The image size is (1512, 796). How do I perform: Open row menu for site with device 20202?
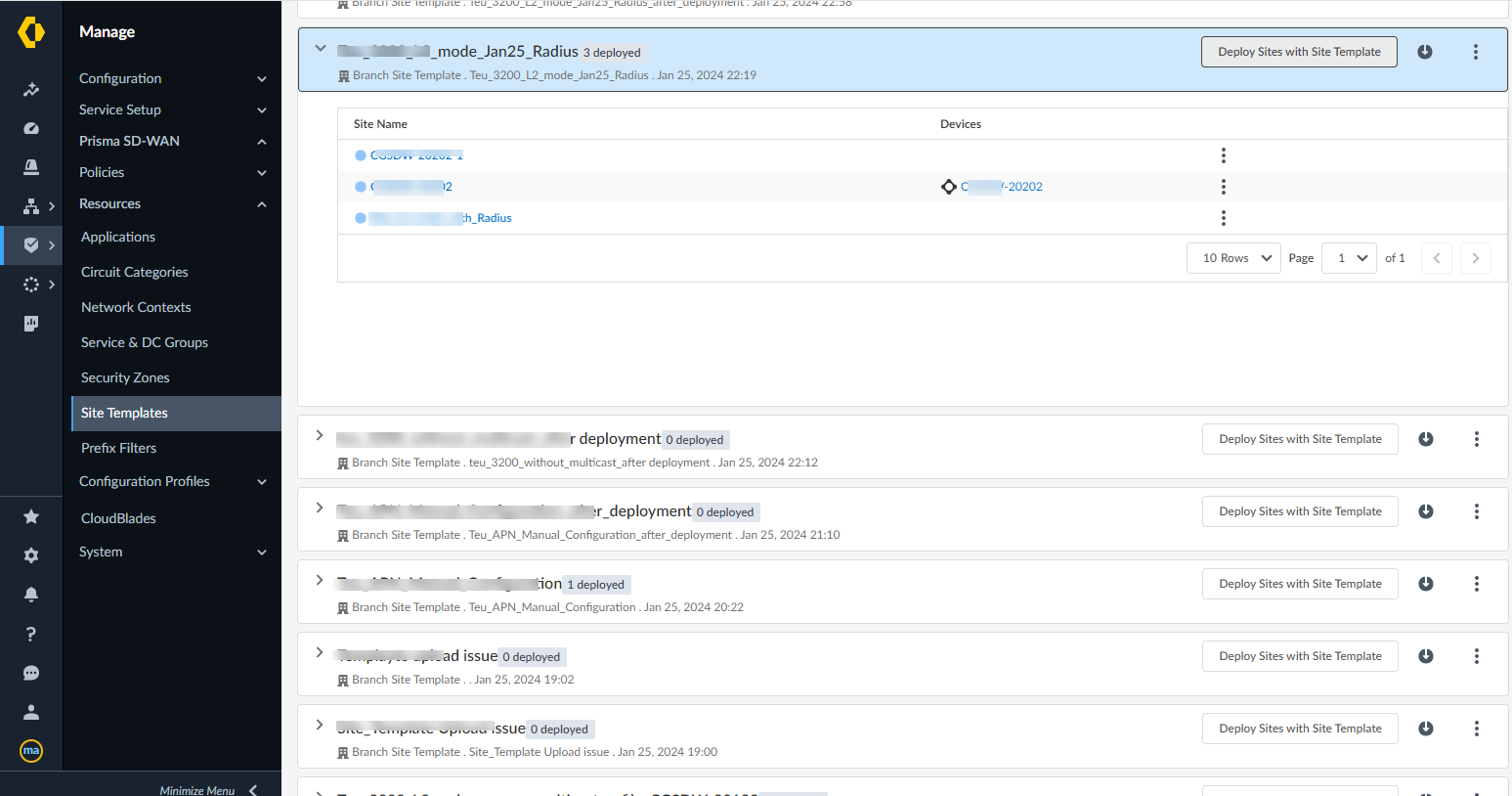[1224, 187]
